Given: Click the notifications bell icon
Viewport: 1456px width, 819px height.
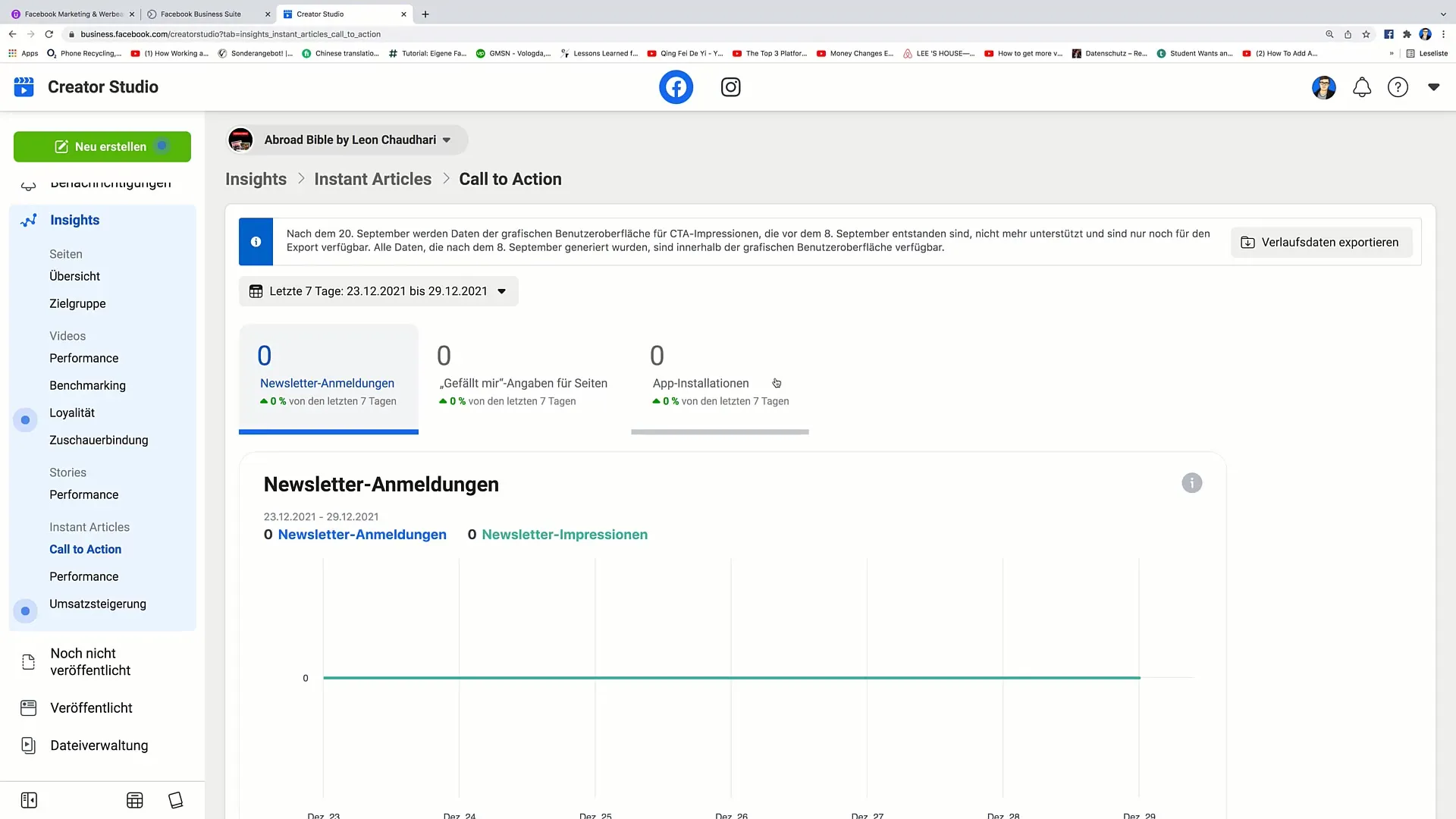Looking at the screenshot, I should [x=1362, y=87].
